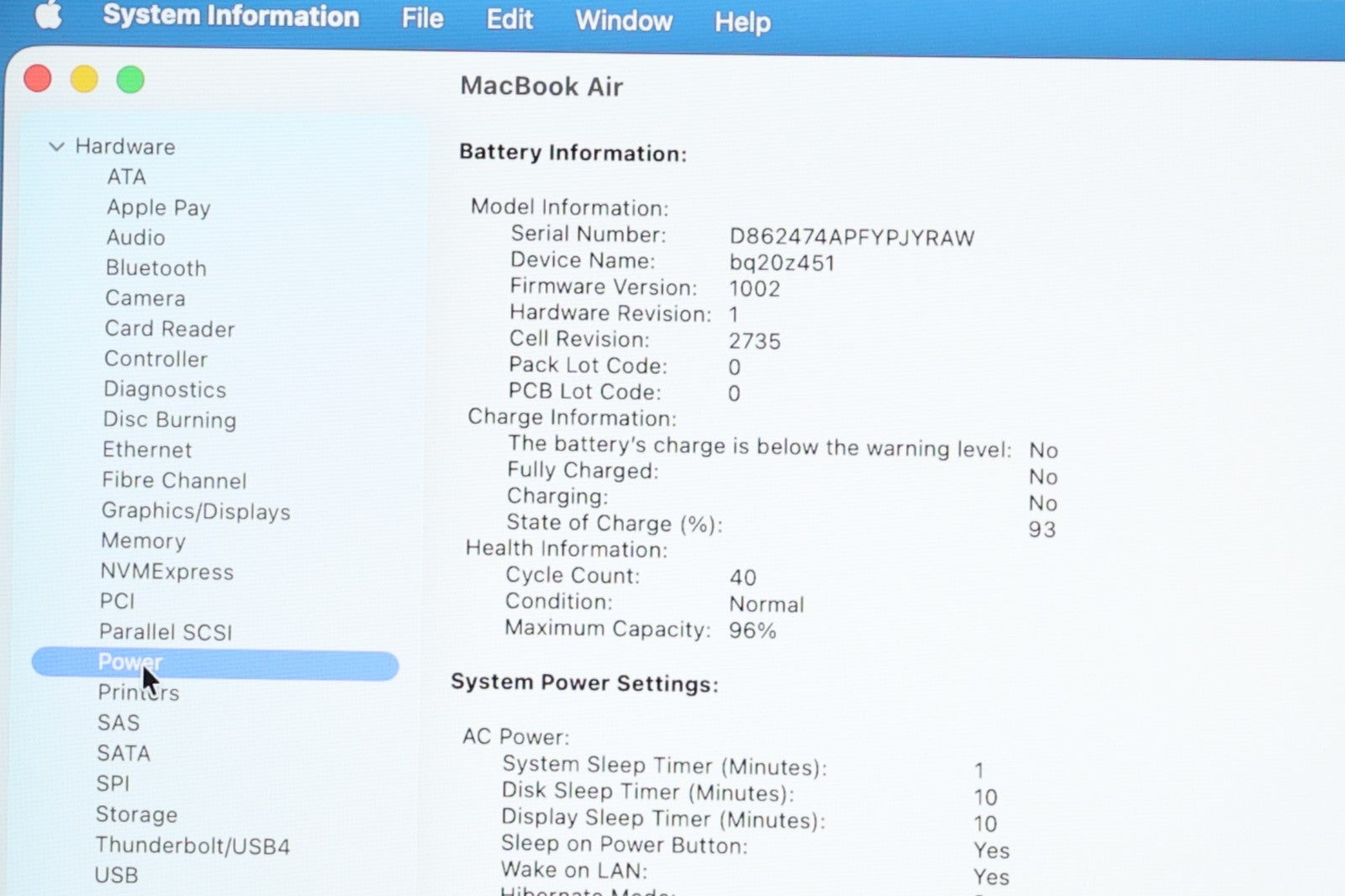Screen dimensions: 1345x896
Task: Select Card Reader in the sidebar
Action: (169, 329)
